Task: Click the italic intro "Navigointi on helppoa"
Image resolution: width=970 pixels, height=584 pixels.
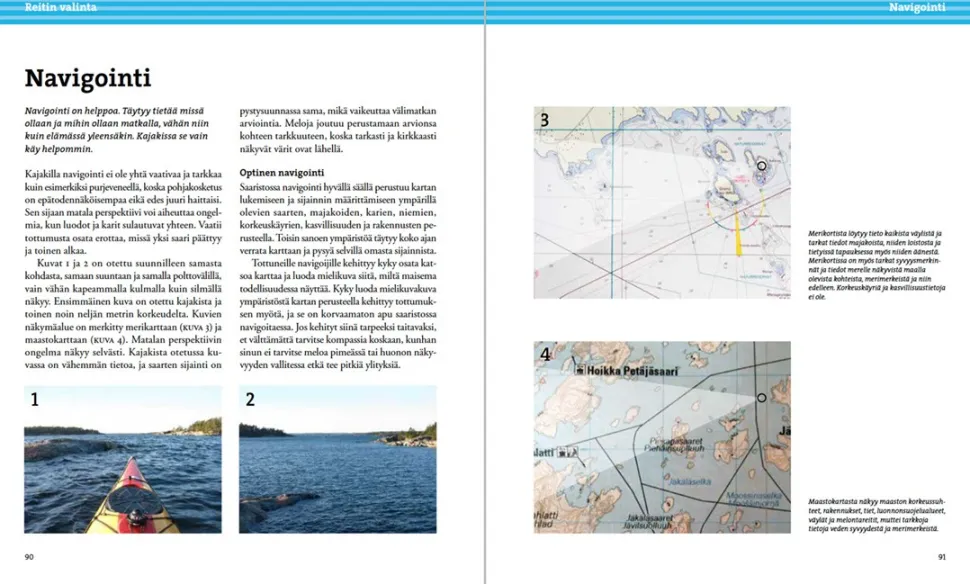Action: click(116, 130)
